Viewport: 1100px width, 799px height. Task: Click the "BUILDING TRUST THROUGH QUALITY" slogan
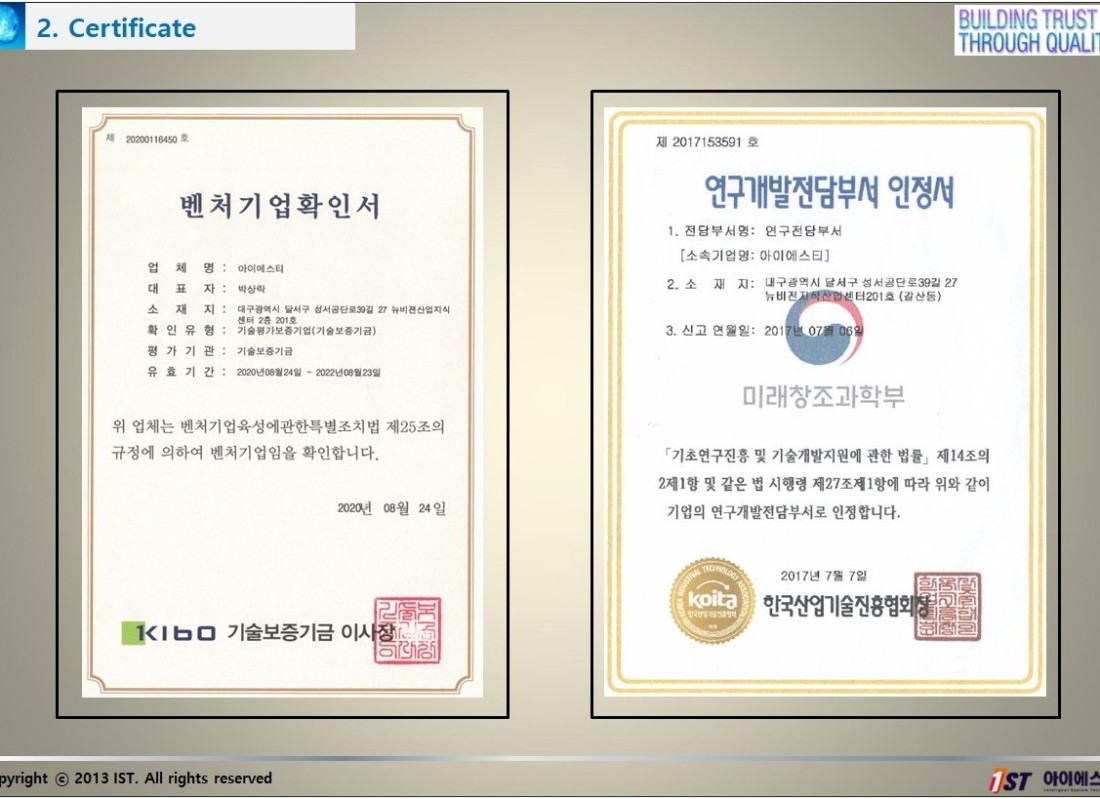(1028, 30)
